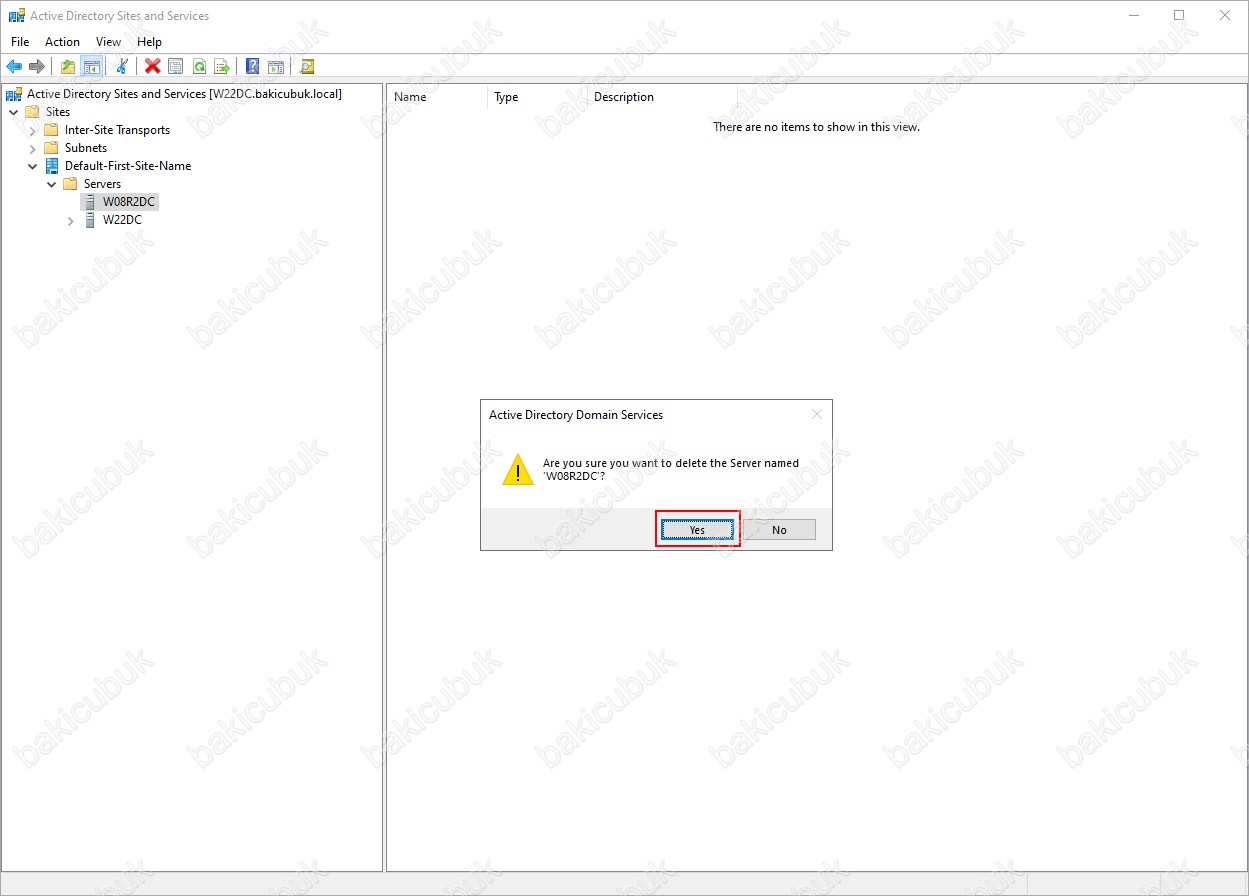Click the magnifier Find icon in toolbar
The width and height of the screenshot is (1249, 896).
point(307,67)
